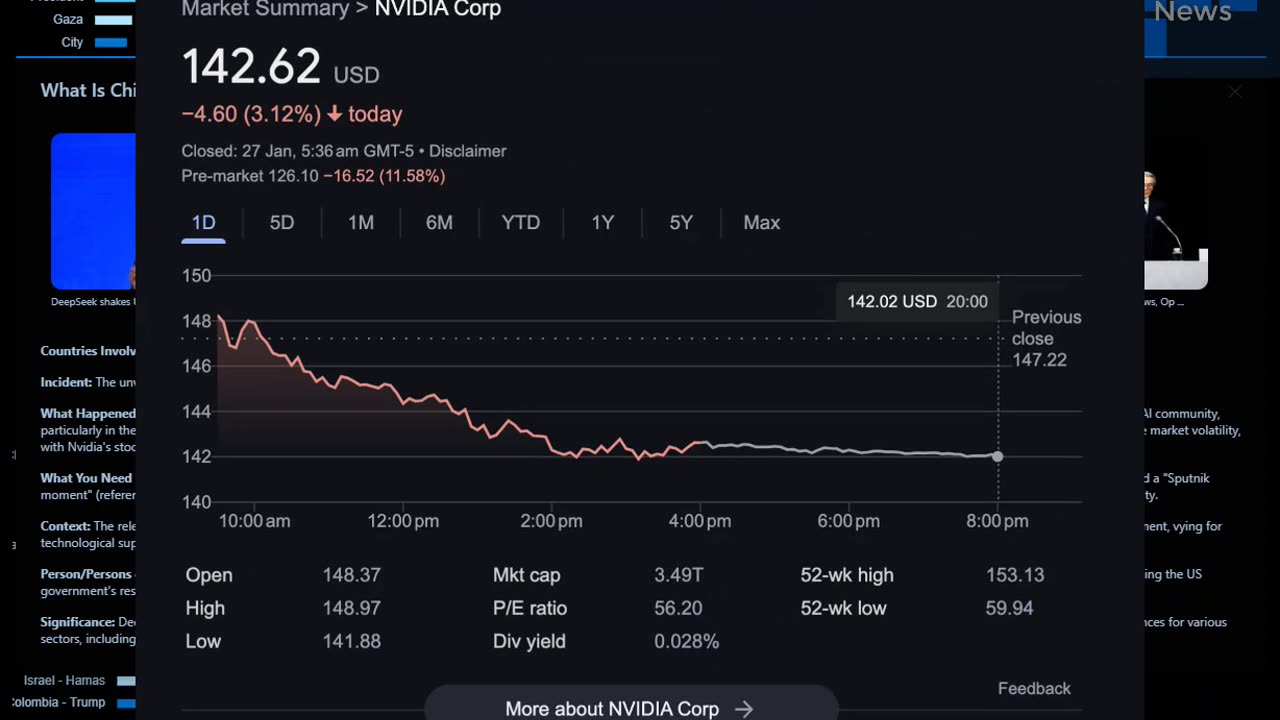This screenshot has height=720, width=1280.
Task: Click the 10:00 am axis label
Action: click(255, 521)
